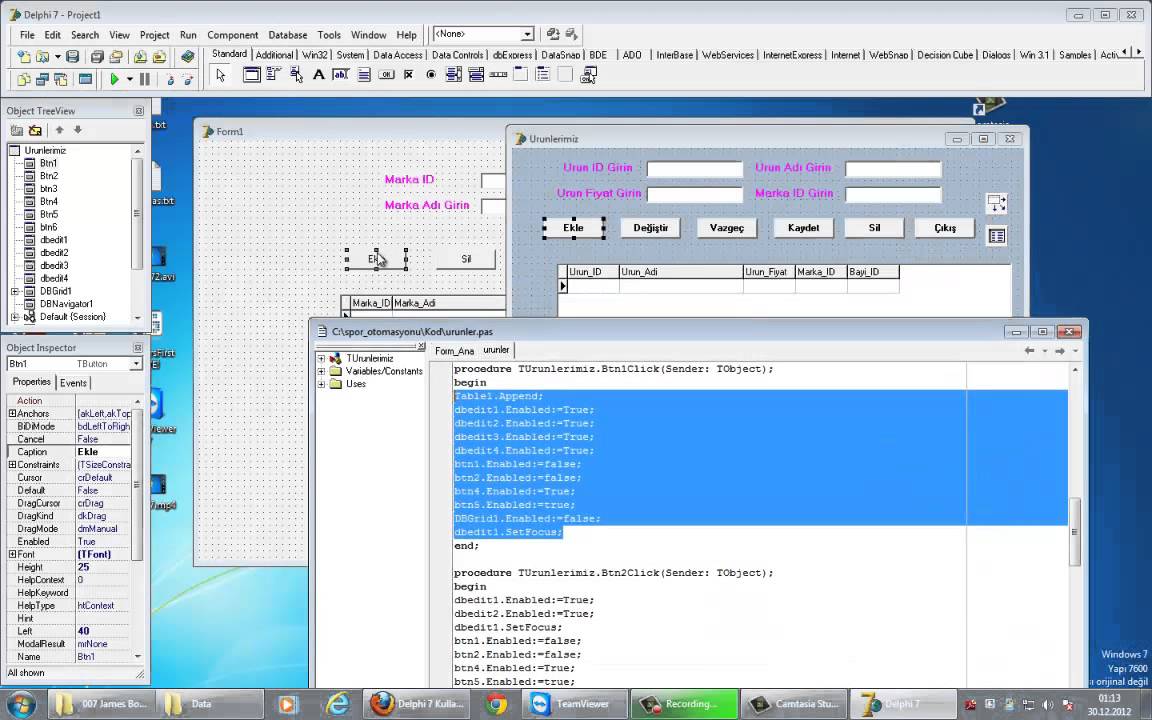Pick the ListBox component in palette
1152x720 pixels.
pyautogui.click(x=453, y=74)
